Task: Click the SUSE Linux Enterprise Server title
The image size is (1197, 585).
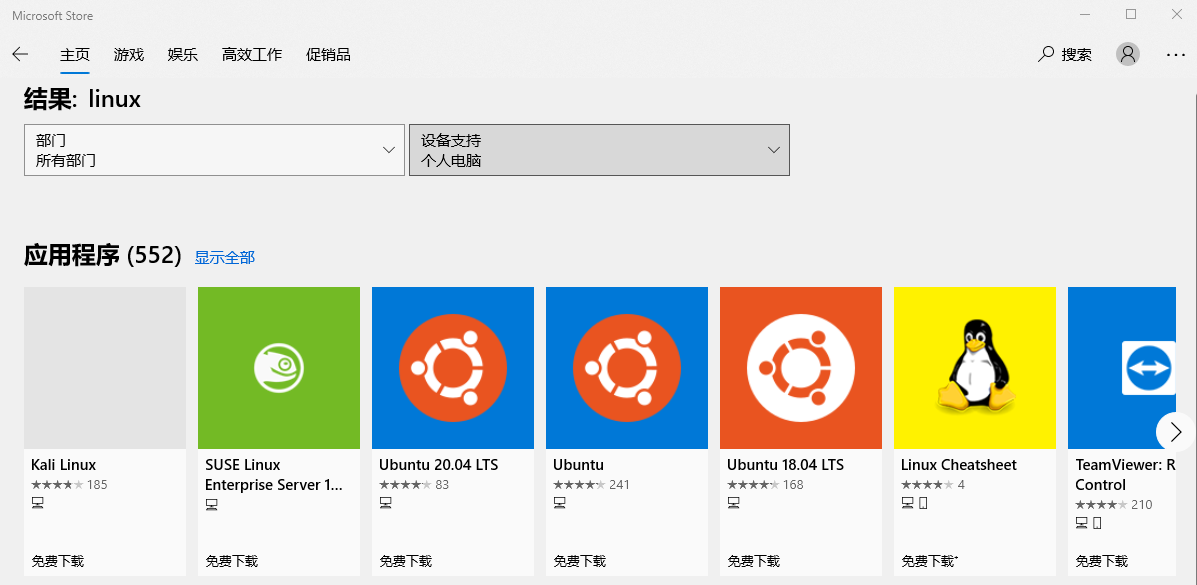Action: 274,474
